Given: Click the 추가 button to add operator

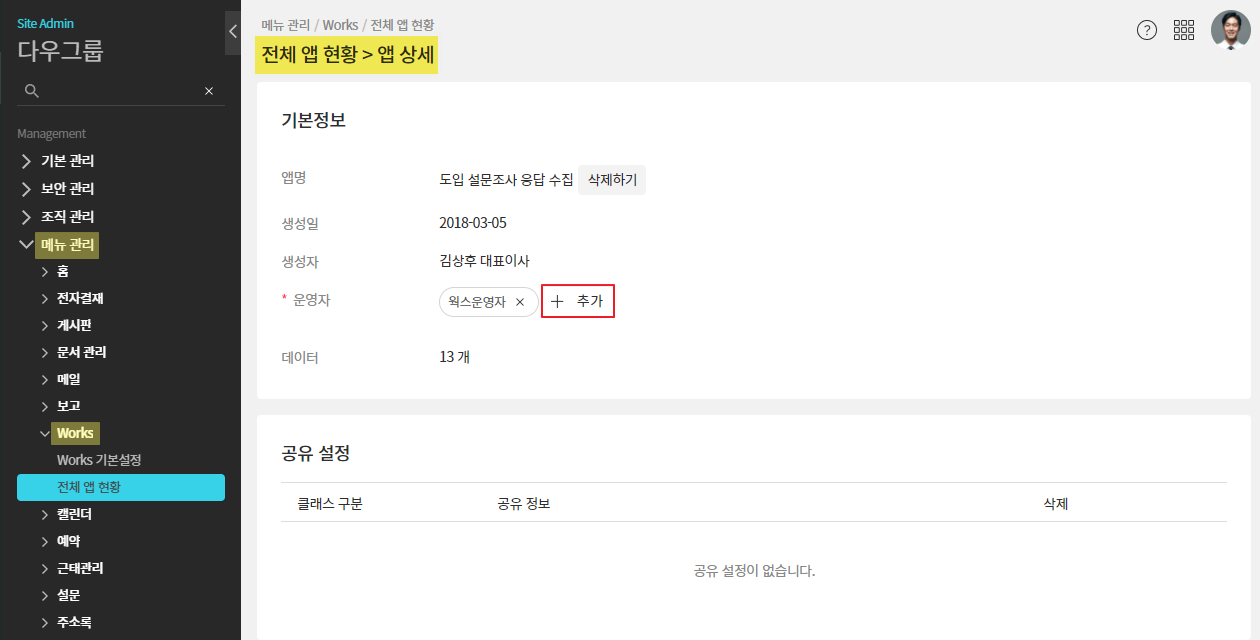Looking at the screenshot, I should tap(578, 301).
